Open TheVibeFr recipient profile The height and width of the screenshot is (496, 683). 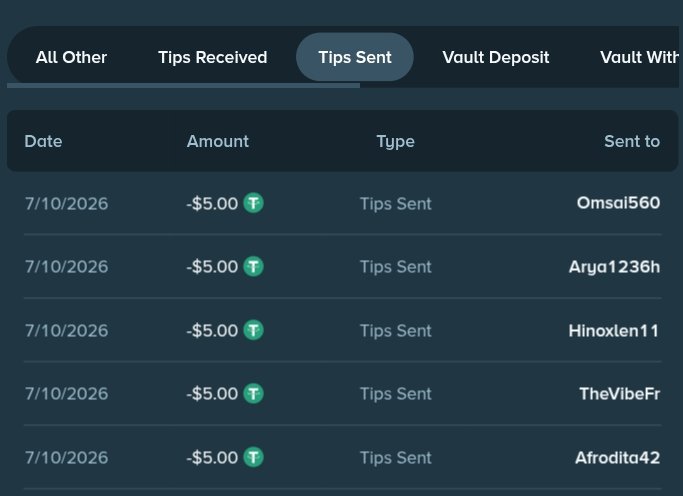click(619, 394)
